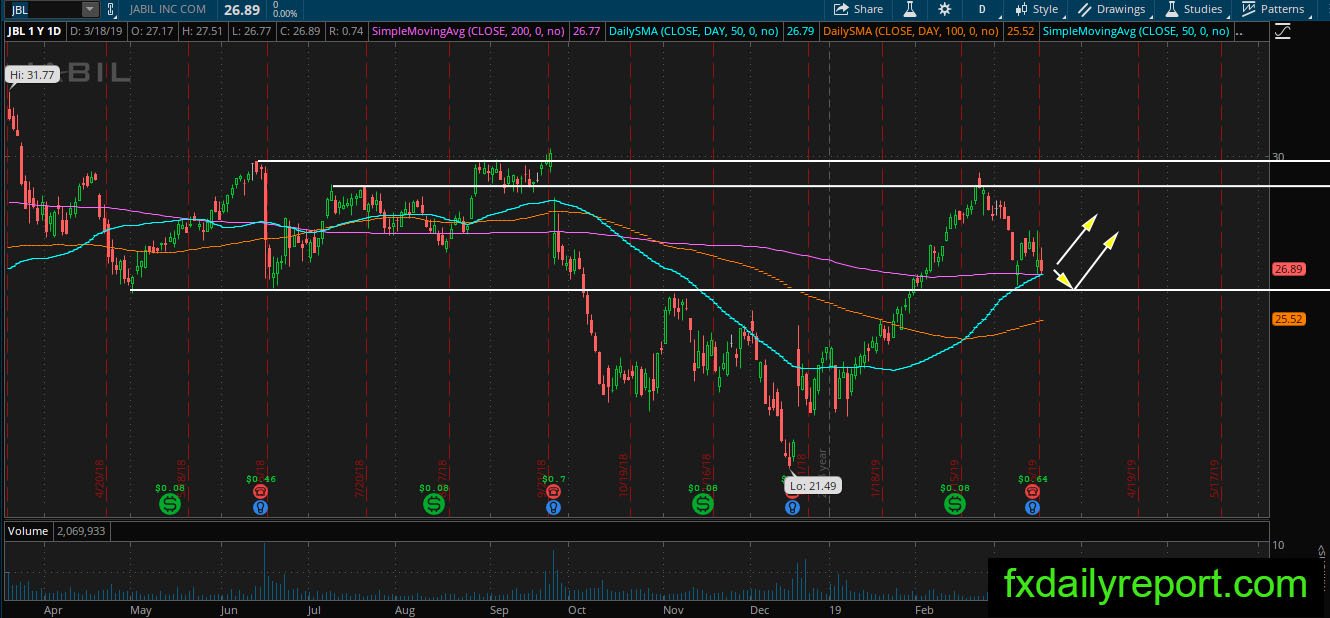The width and height of the screenshot is (1330, 618).
Task: Open the Patterns menu
Action: pos(1273,9)
